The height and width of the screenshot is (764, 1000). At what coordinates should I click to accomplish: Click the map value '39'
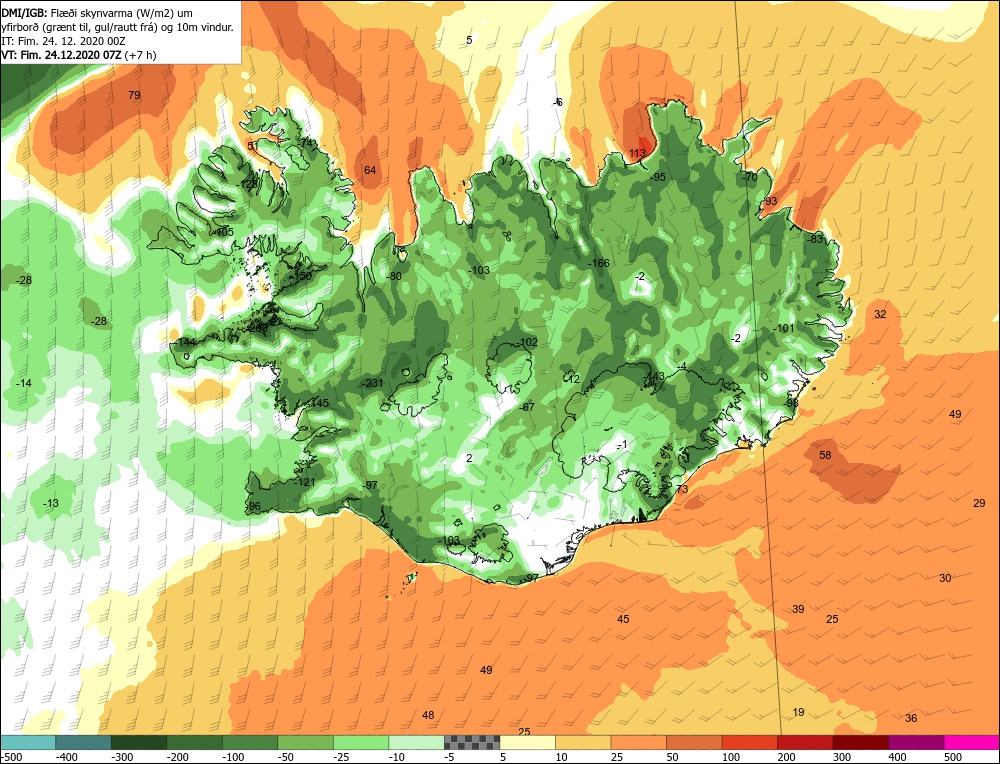tap(798, 609)
